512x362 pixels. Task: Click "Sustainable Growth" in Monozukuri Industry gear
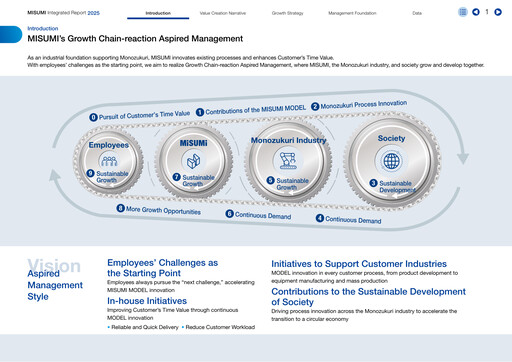292,184
